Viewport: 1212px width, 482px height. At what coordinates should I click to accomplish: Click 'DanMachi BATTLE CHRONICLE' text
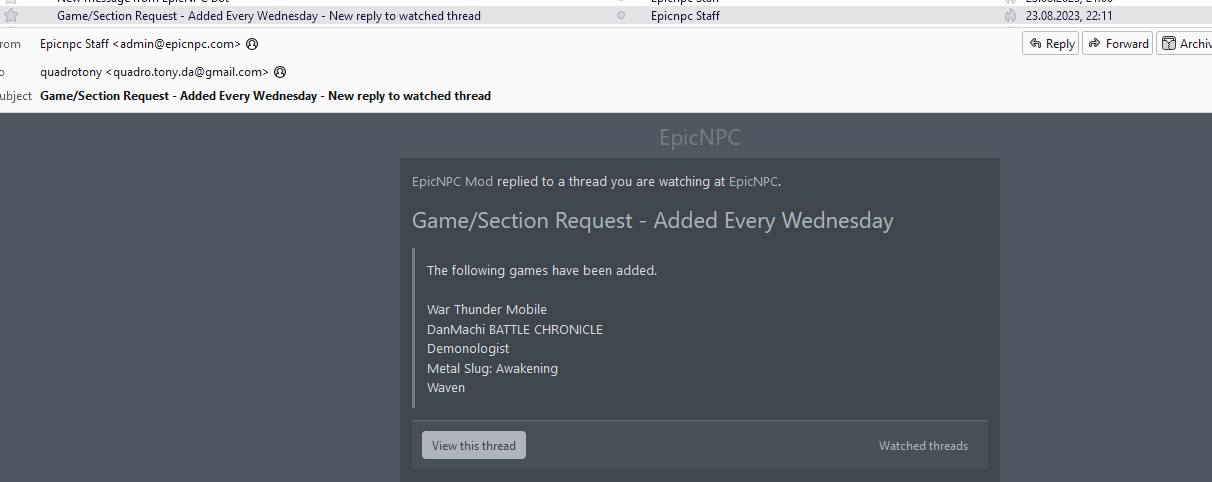(515, 329)
